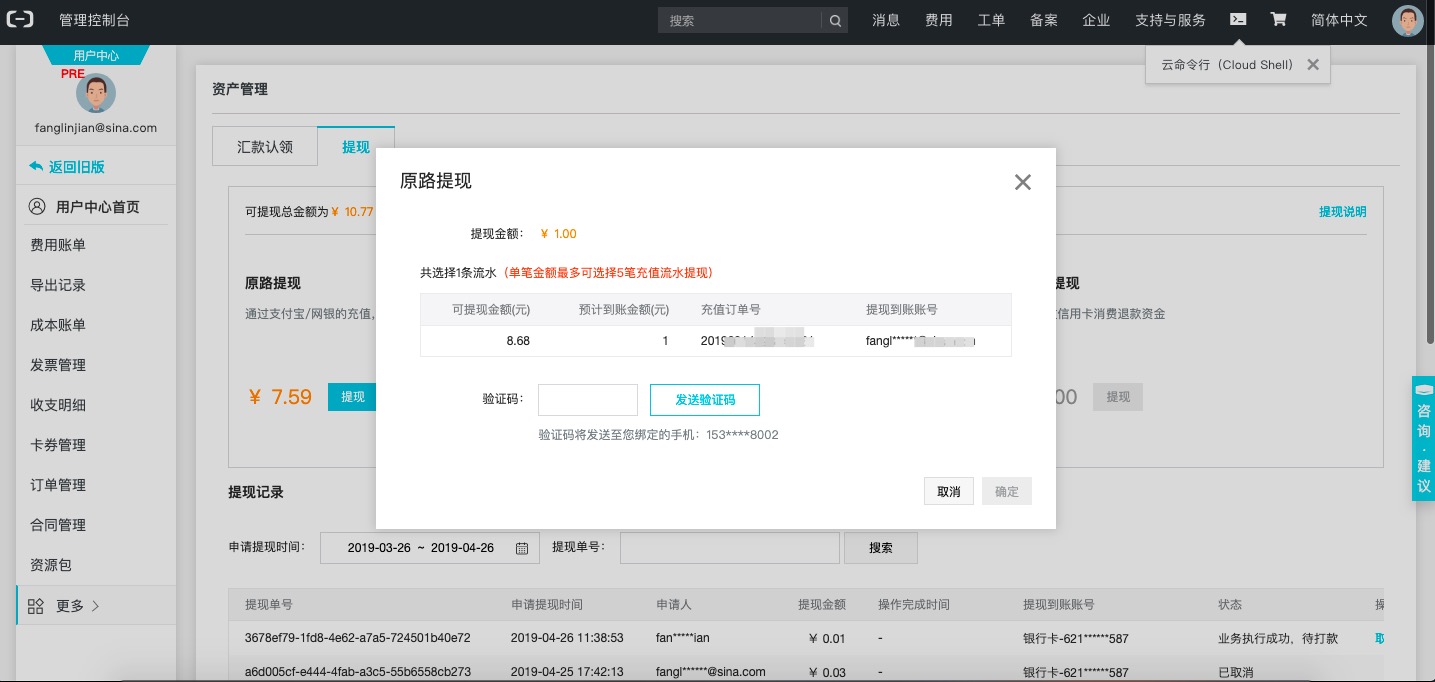Image resolution: width=1435 pixels, height=682 pixels.
Task: Click the 2019-04-26 11:38:53 timestamp
Action: 567,637
